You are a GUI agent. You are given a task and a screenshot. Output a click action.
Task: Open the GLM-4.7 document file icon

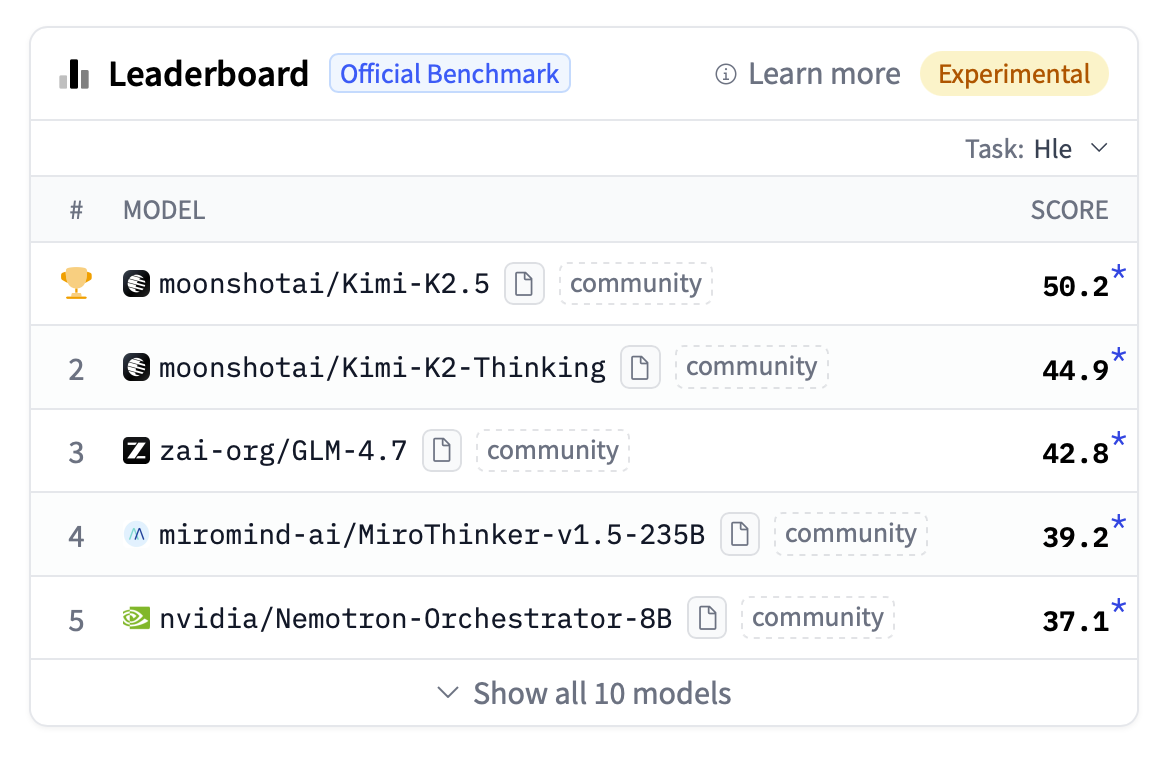[x=442, y=451]
